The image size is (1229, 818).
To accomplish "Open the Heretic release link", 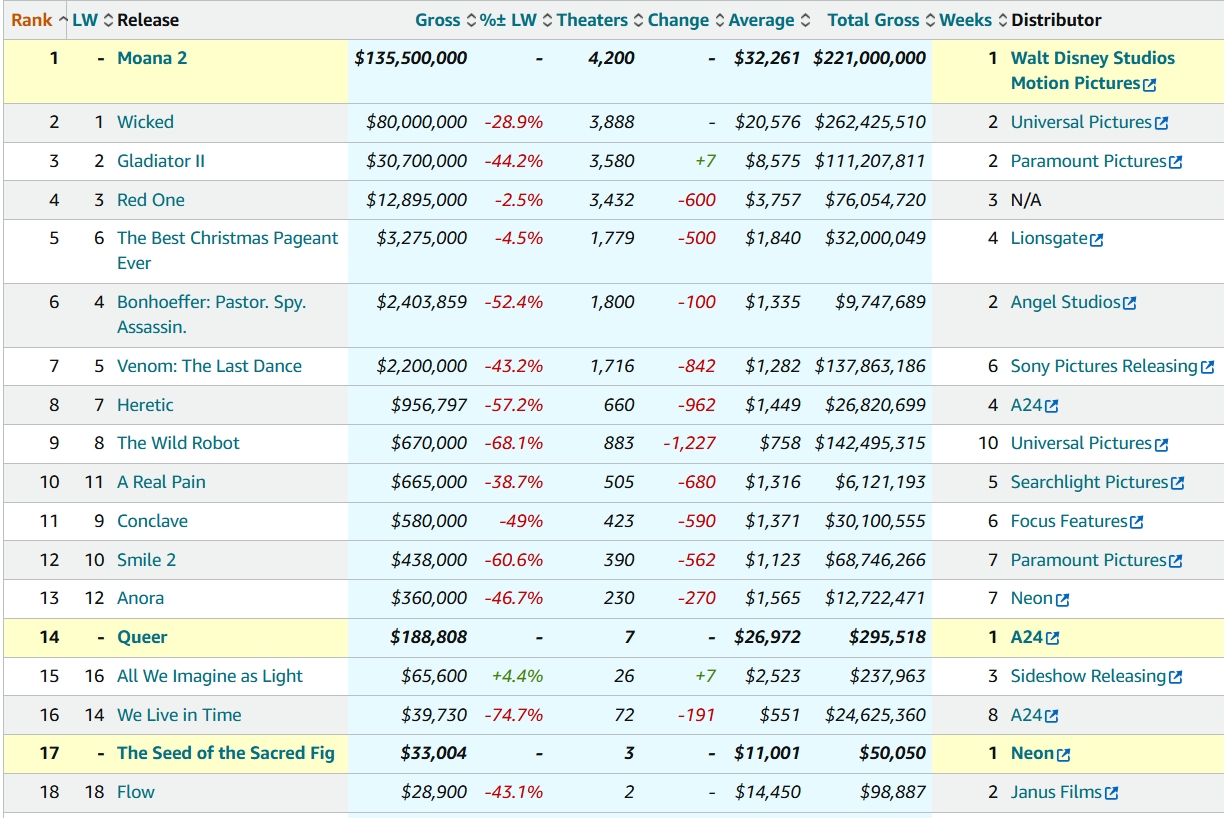I will tap(145, 405).
